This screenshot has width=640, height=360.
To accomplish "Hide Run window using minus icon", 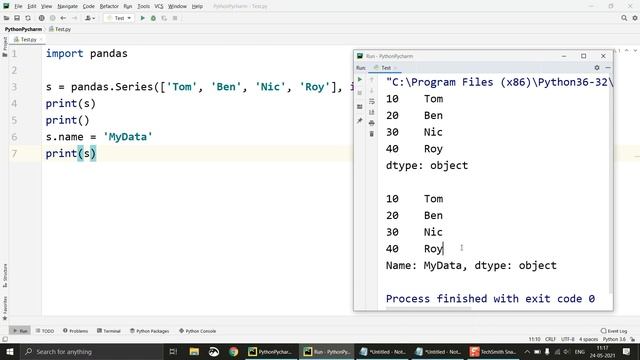I will (x=608, y=68).
